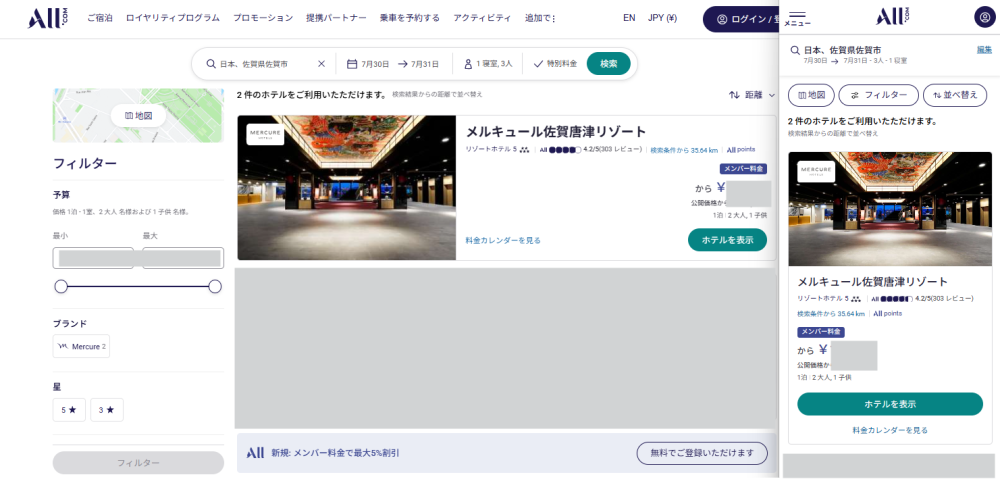This screenshot has width=1000, height=479.
Task: Click the ALL.com logo in mobile panel
Action: point(892,17)
